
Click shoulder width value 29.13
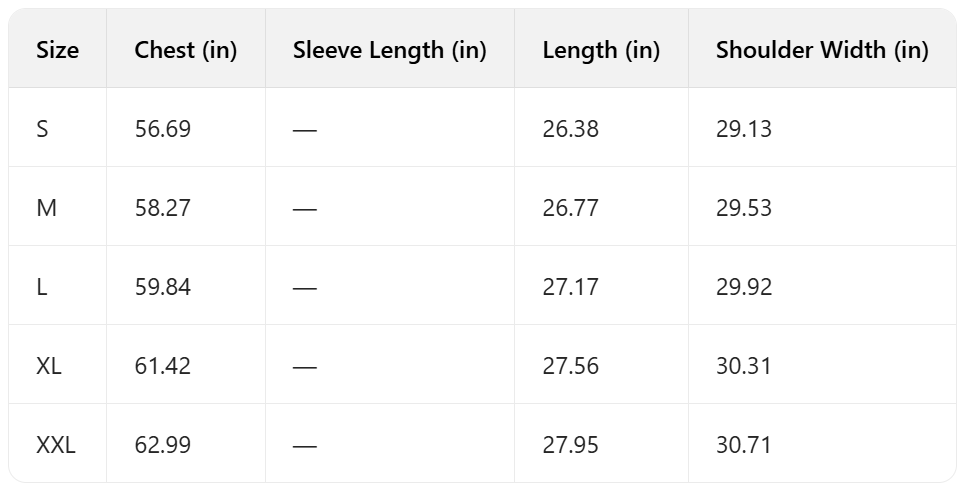(x=744, y=129)
